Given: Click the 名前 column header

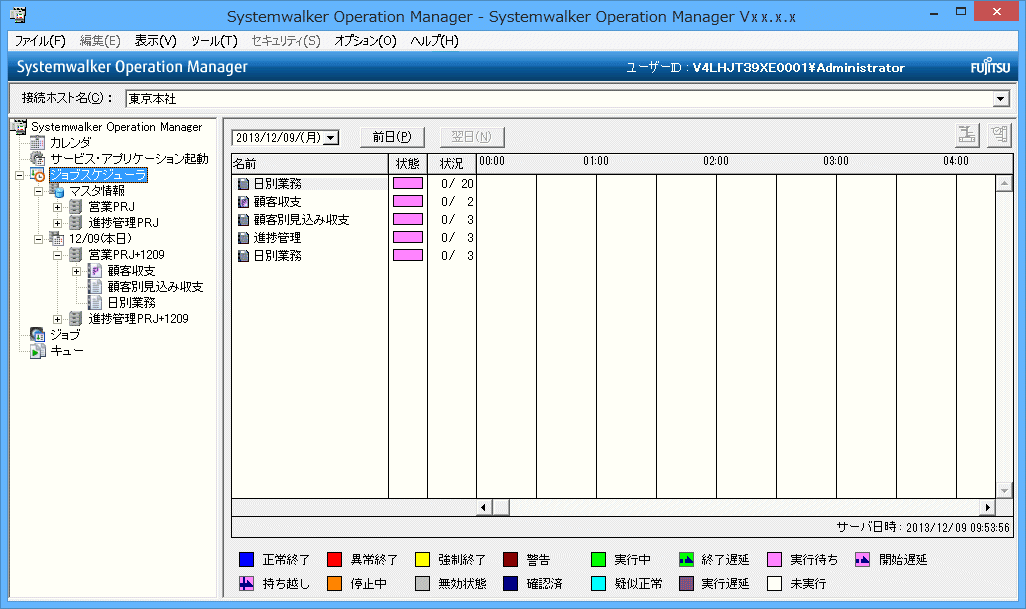Looking at the screenshot, I should (310, 164).
